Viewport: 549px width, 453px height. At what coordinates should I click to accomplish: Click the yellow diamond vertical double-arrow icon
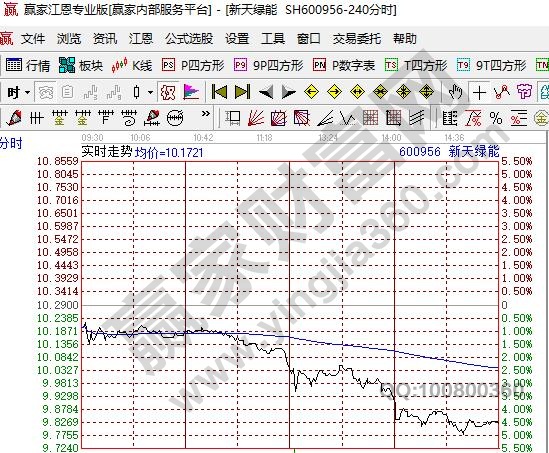[426, 92]
